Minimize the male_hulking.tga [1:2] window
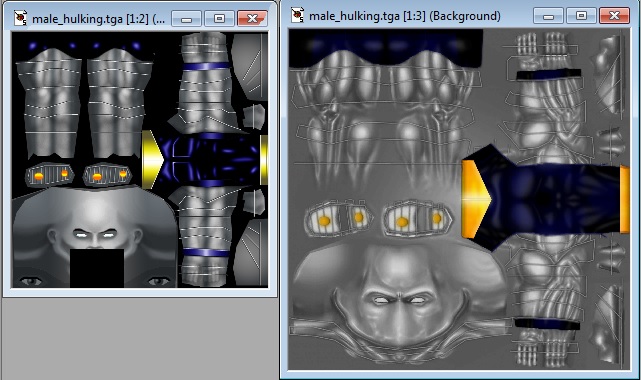 186,19
